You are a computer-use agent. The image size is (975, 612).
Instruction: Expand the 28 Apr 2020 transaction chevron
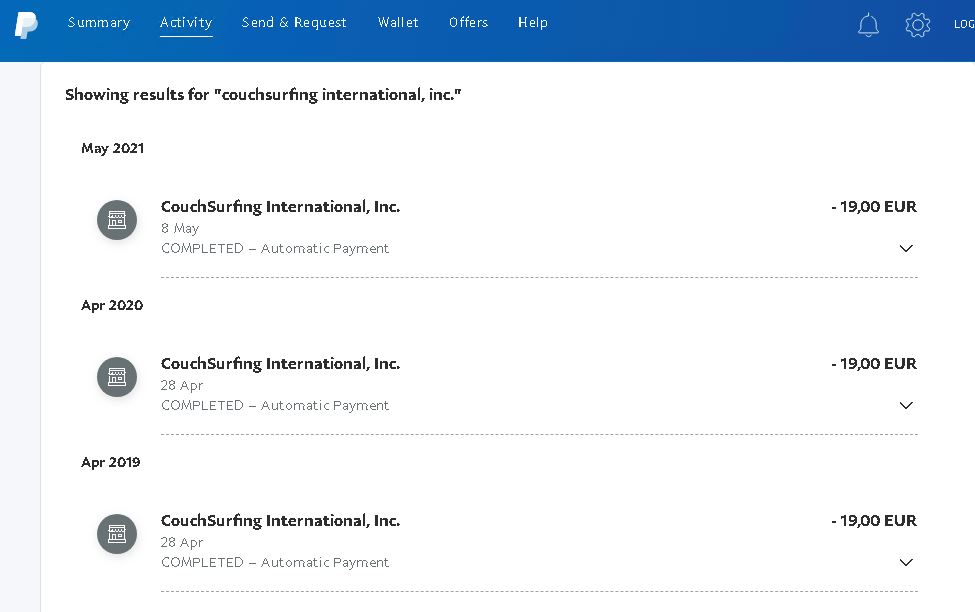point(905,405)
